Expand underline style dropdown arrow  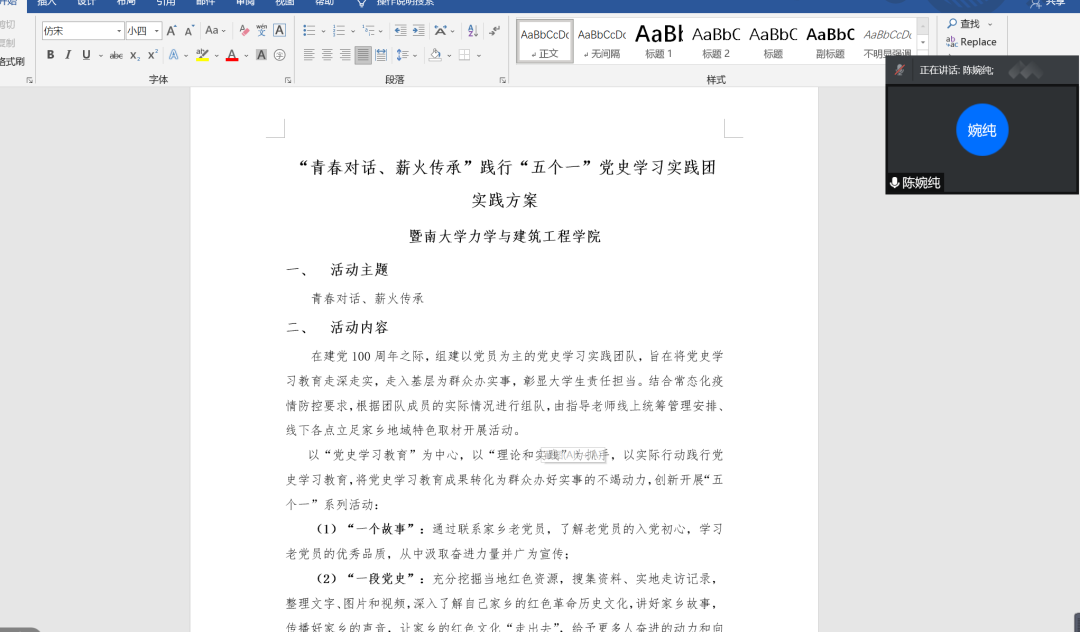[x=101, y=55]
